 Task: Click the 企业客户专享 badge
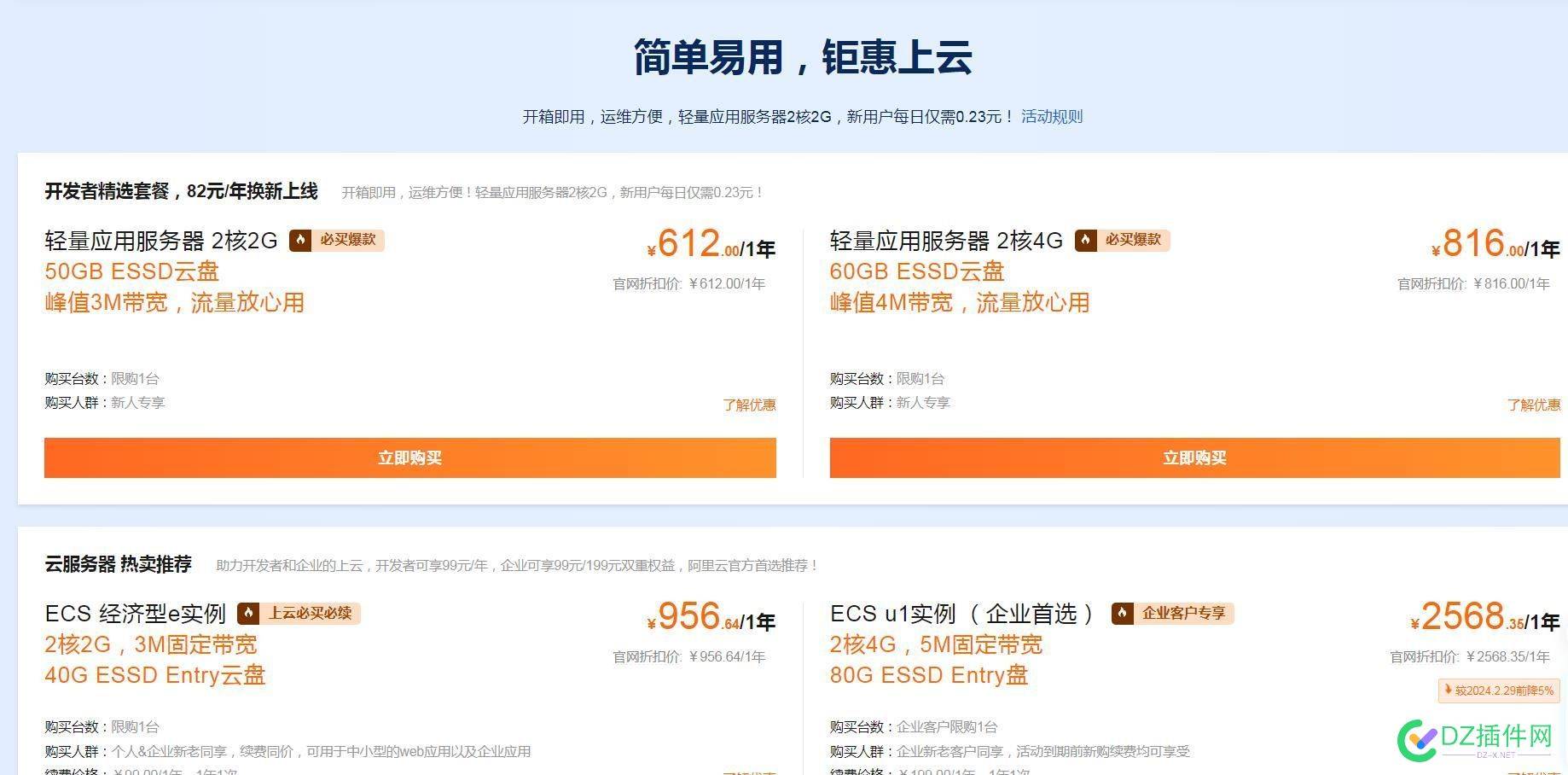(x=1173, y=613)
